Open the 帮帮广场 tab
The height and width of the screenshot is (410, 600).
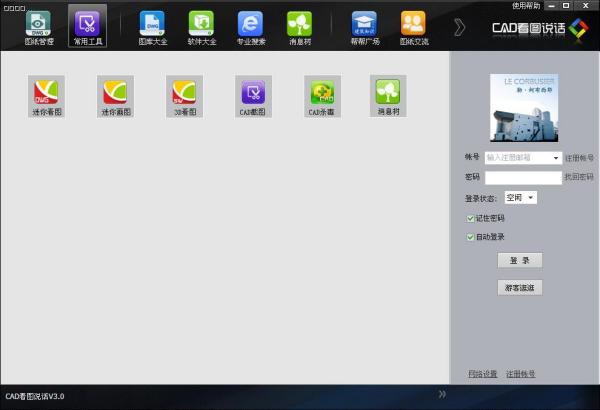[x=363, y=26]
